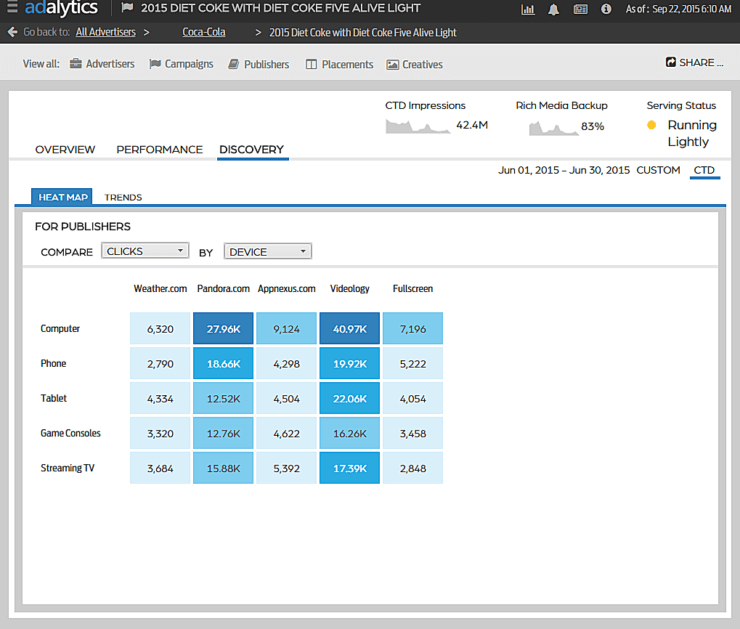
Task: Click the 2,848 Fullscreen Streaming TV cell
Action: [x=413, y=468]
